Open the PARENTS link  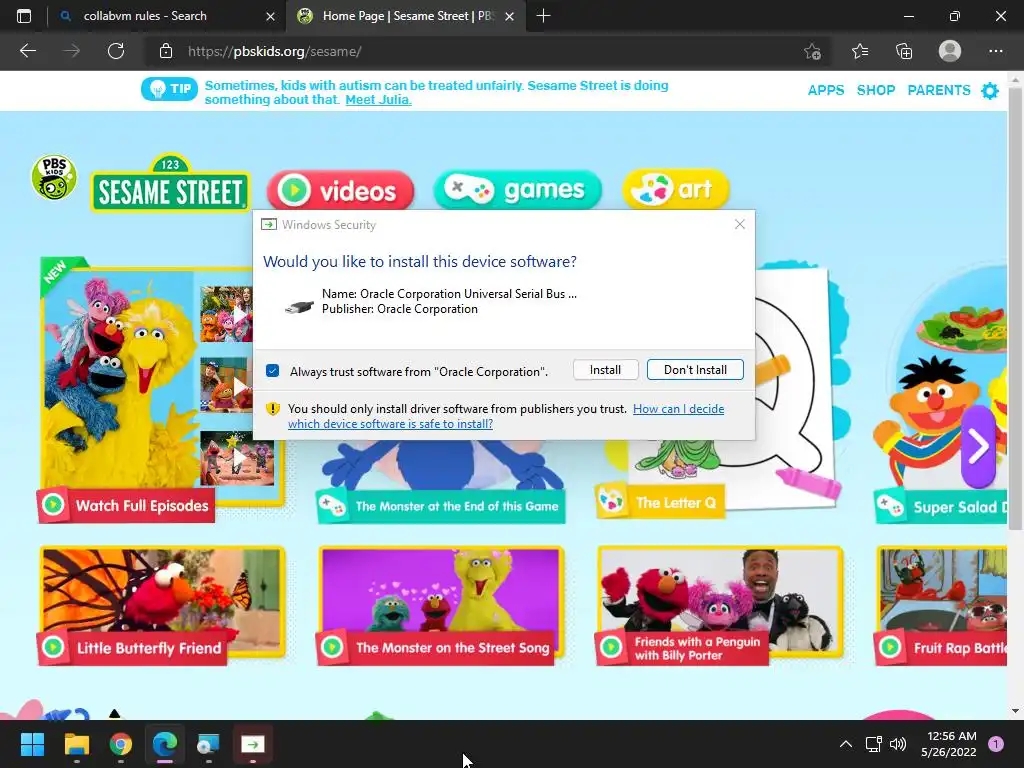(938, 90)
